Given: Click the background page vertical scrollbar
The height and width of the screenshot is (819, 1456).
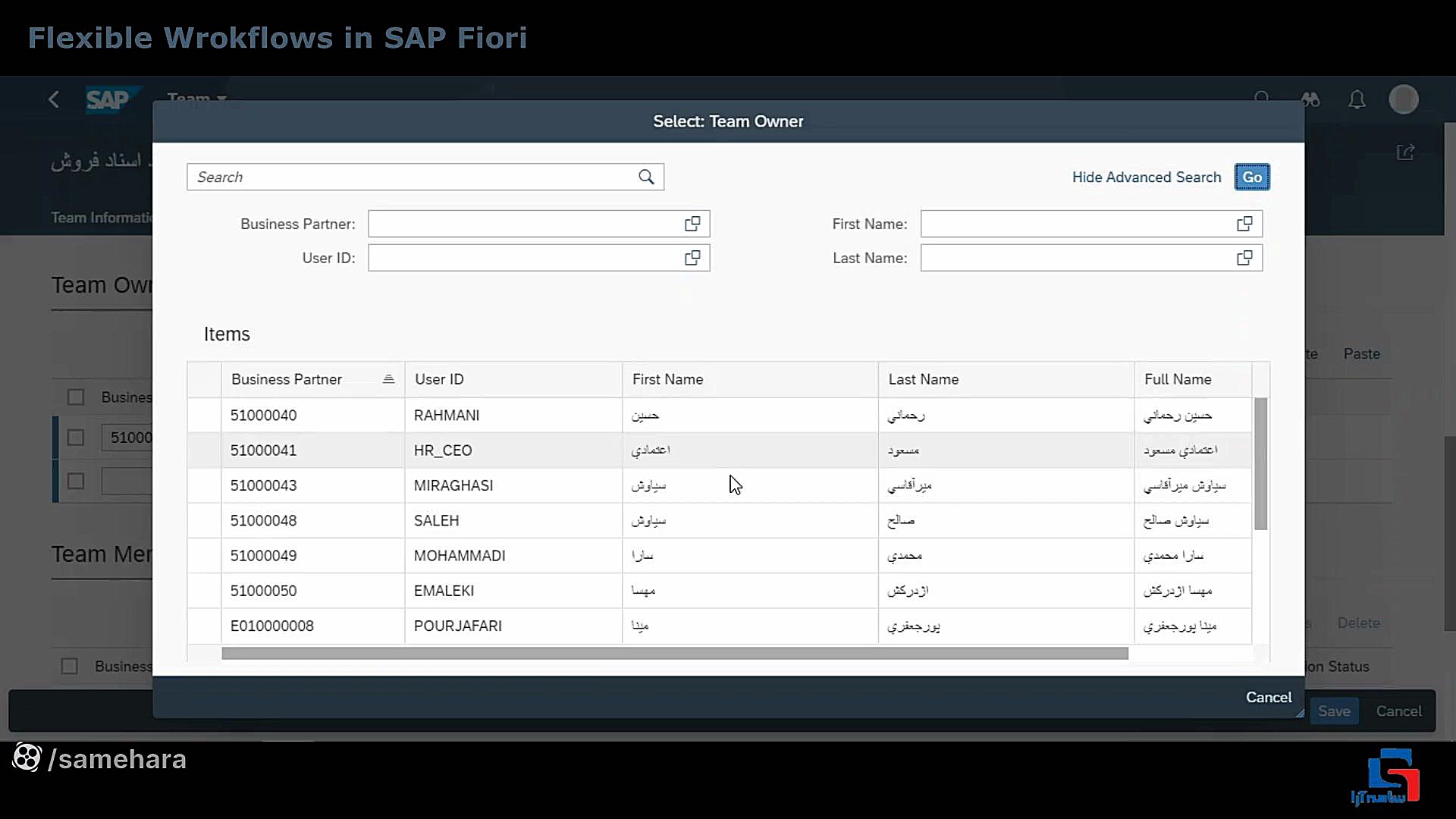Looking at the screenshot, I should coord(1450,533).
